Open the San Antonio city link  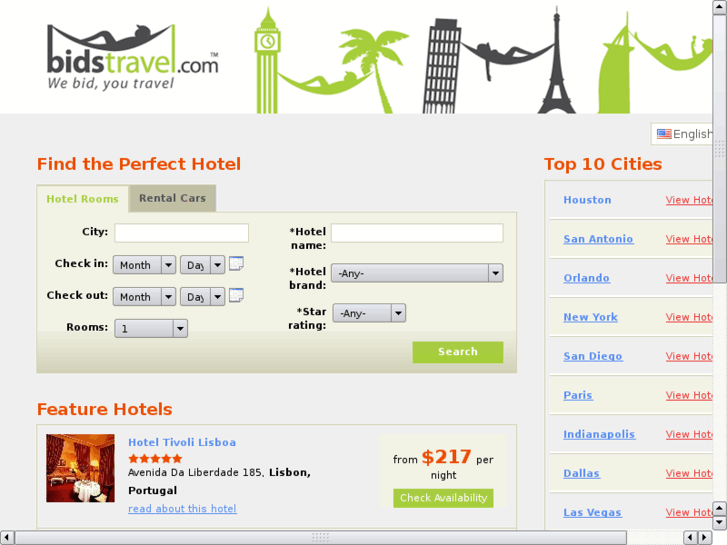(598, 239)
